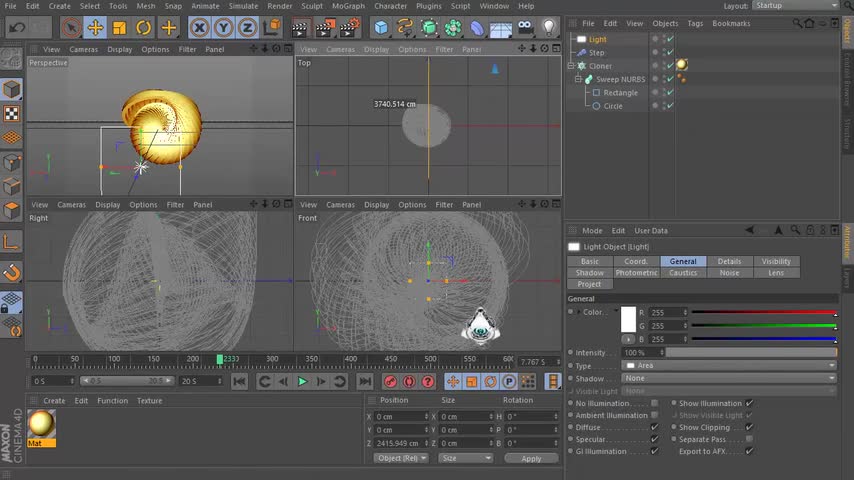Click the light bulb icon
Viewport: 854px width, 480px height.
[x=549, y=28]
